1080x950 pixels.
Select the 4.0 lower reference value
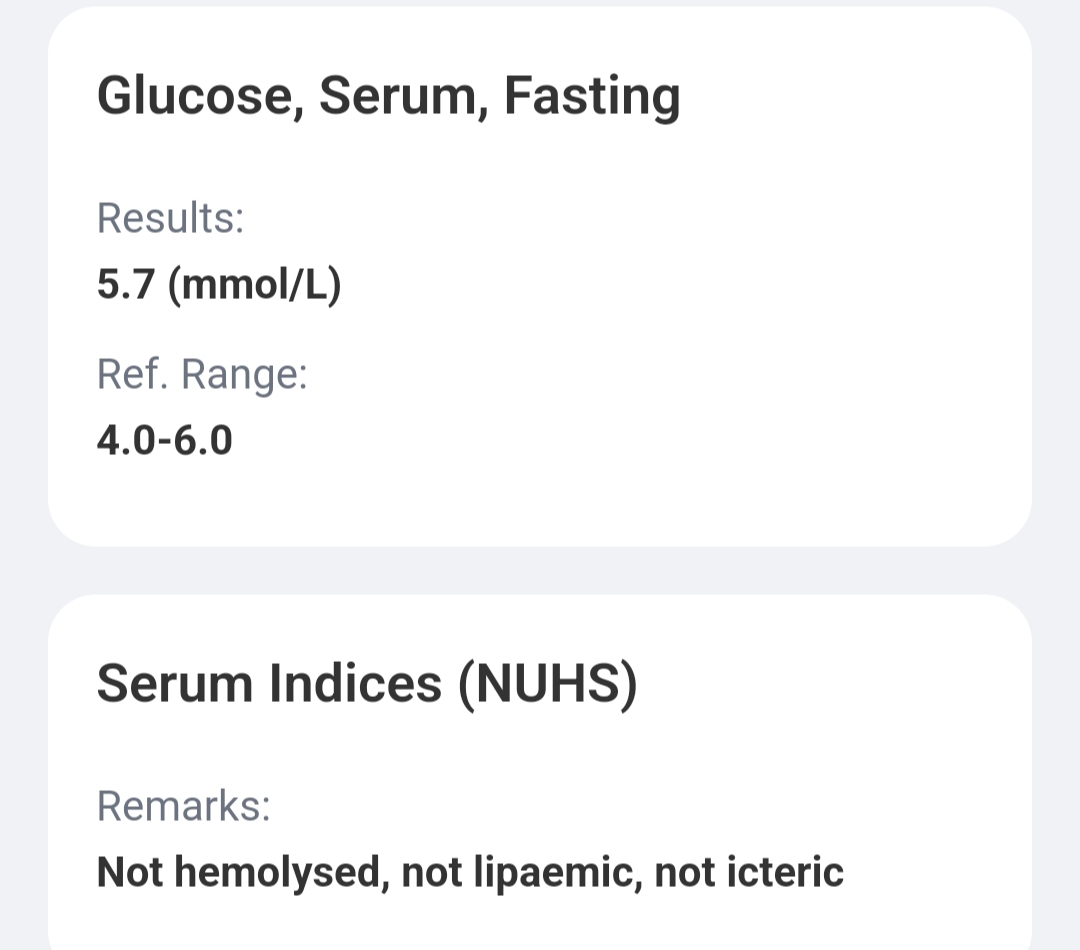click(127, 440)
